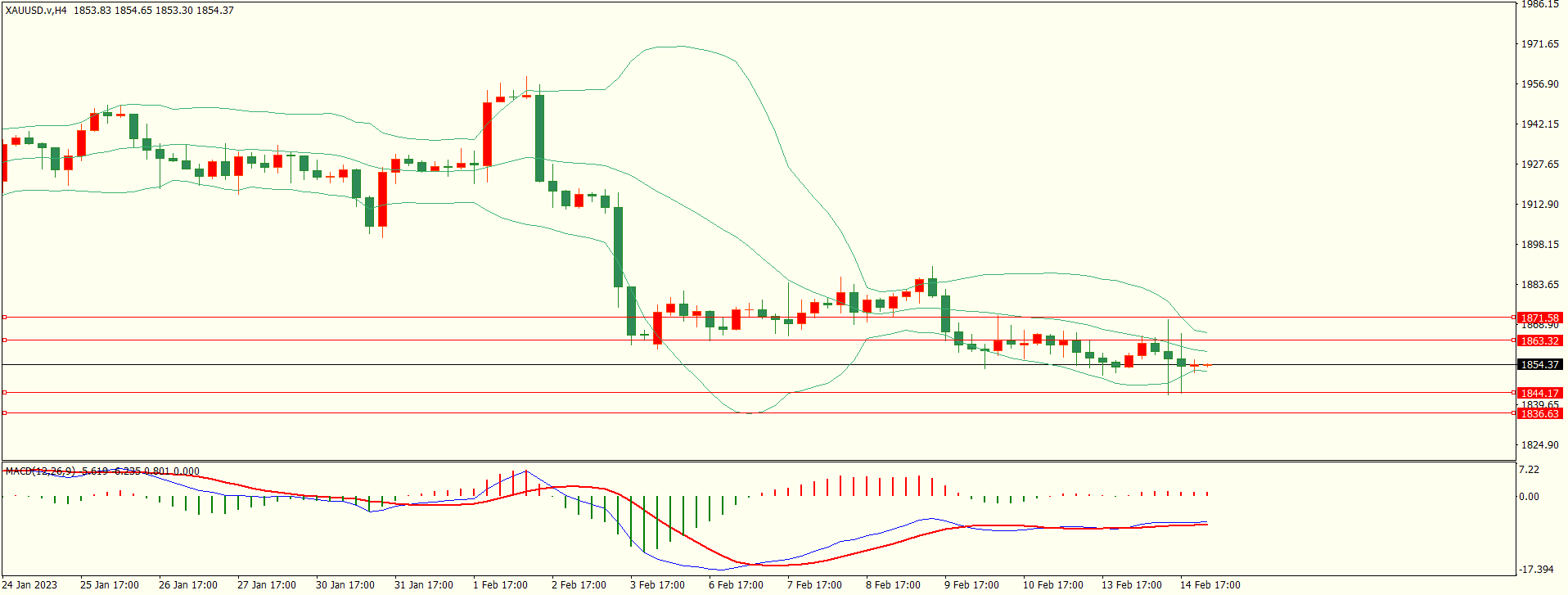Click the 1824.90 price axis value

pos(1539,445)
